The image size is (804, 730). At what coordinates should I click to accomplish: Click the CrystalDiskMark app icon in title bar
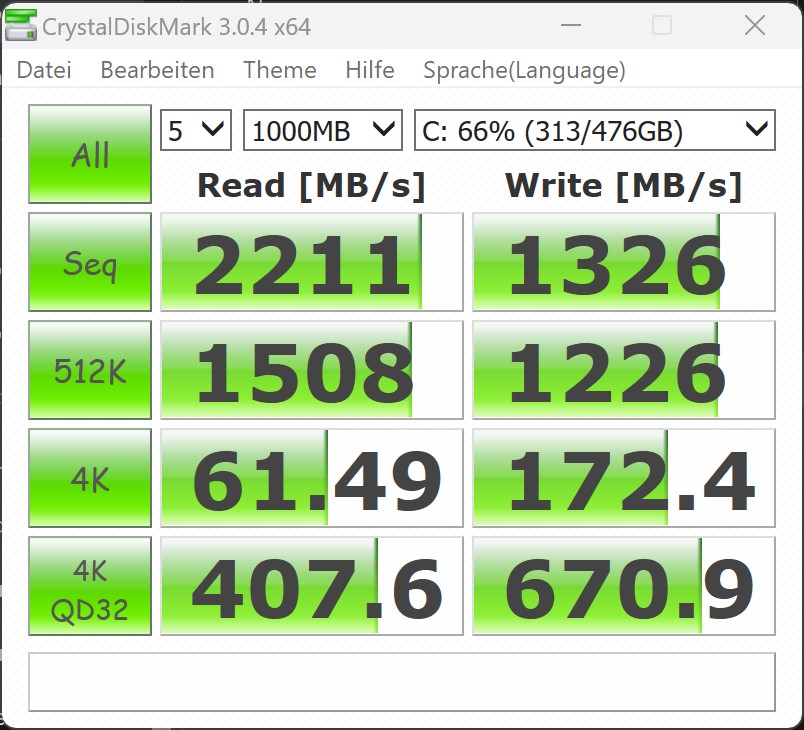click(21, 25)
